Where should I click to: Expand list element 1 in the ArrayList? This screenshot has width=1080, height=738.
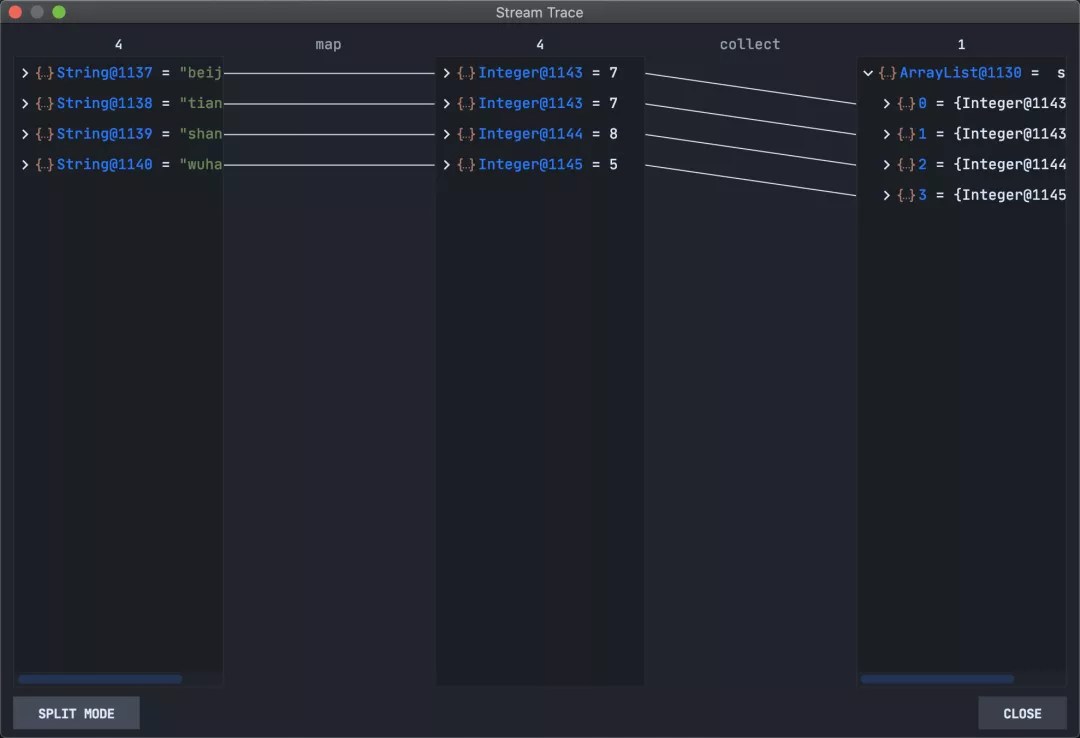point(887,134)
